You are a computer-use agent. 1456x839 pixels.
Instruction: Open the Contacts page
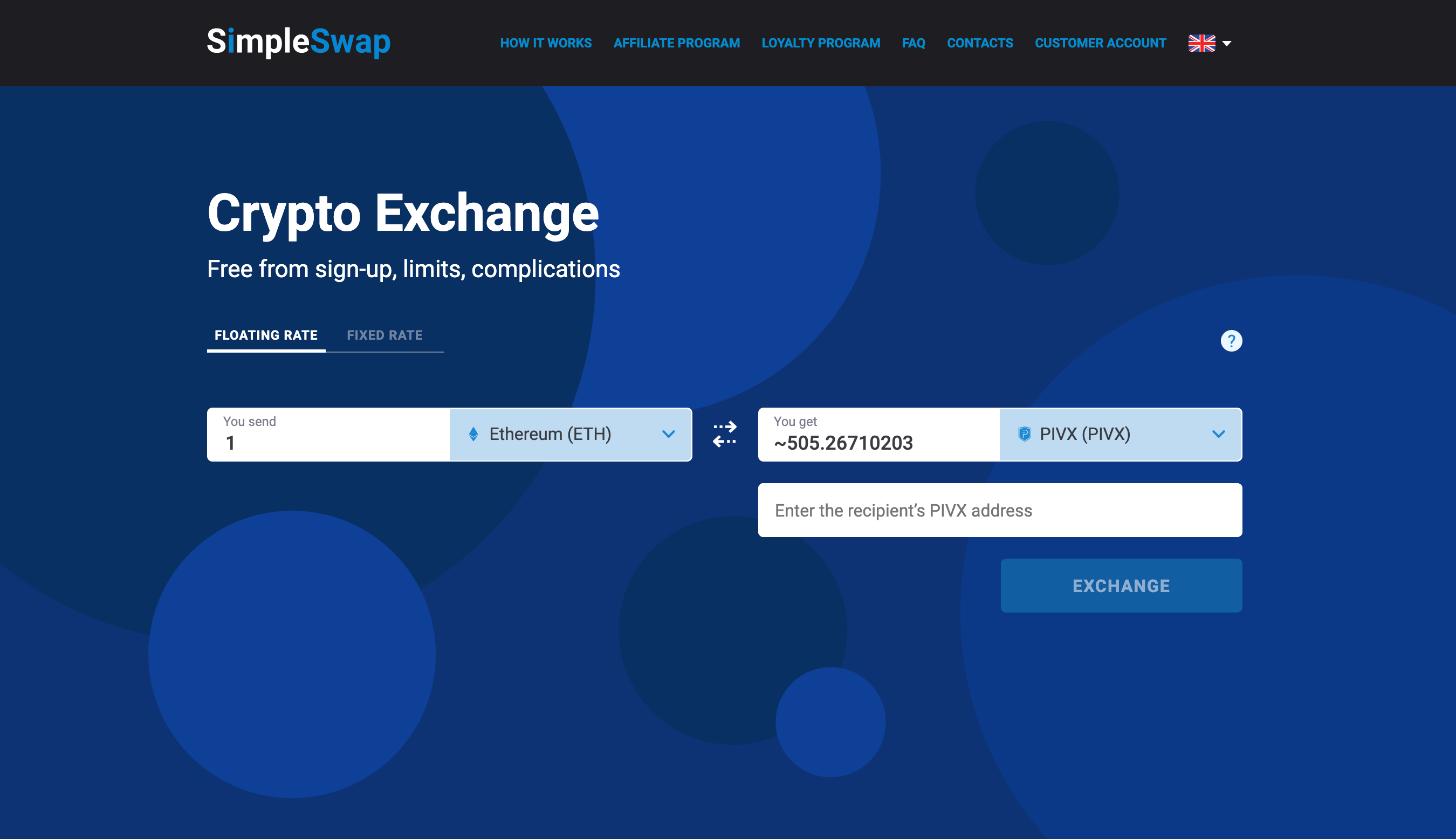pos(979,43)
